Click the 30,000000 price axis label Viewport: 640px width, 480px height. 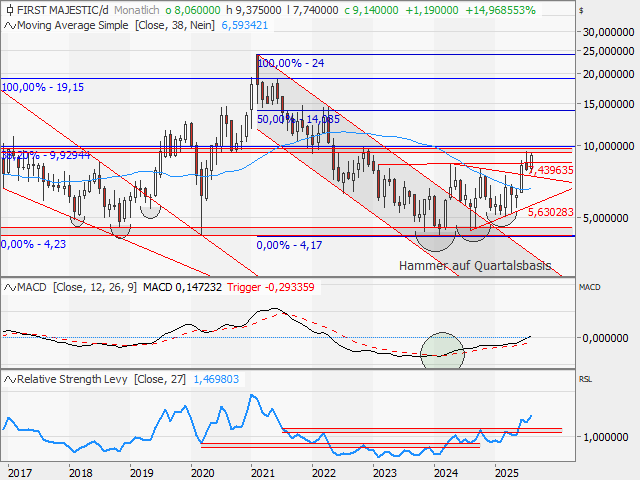609,32
